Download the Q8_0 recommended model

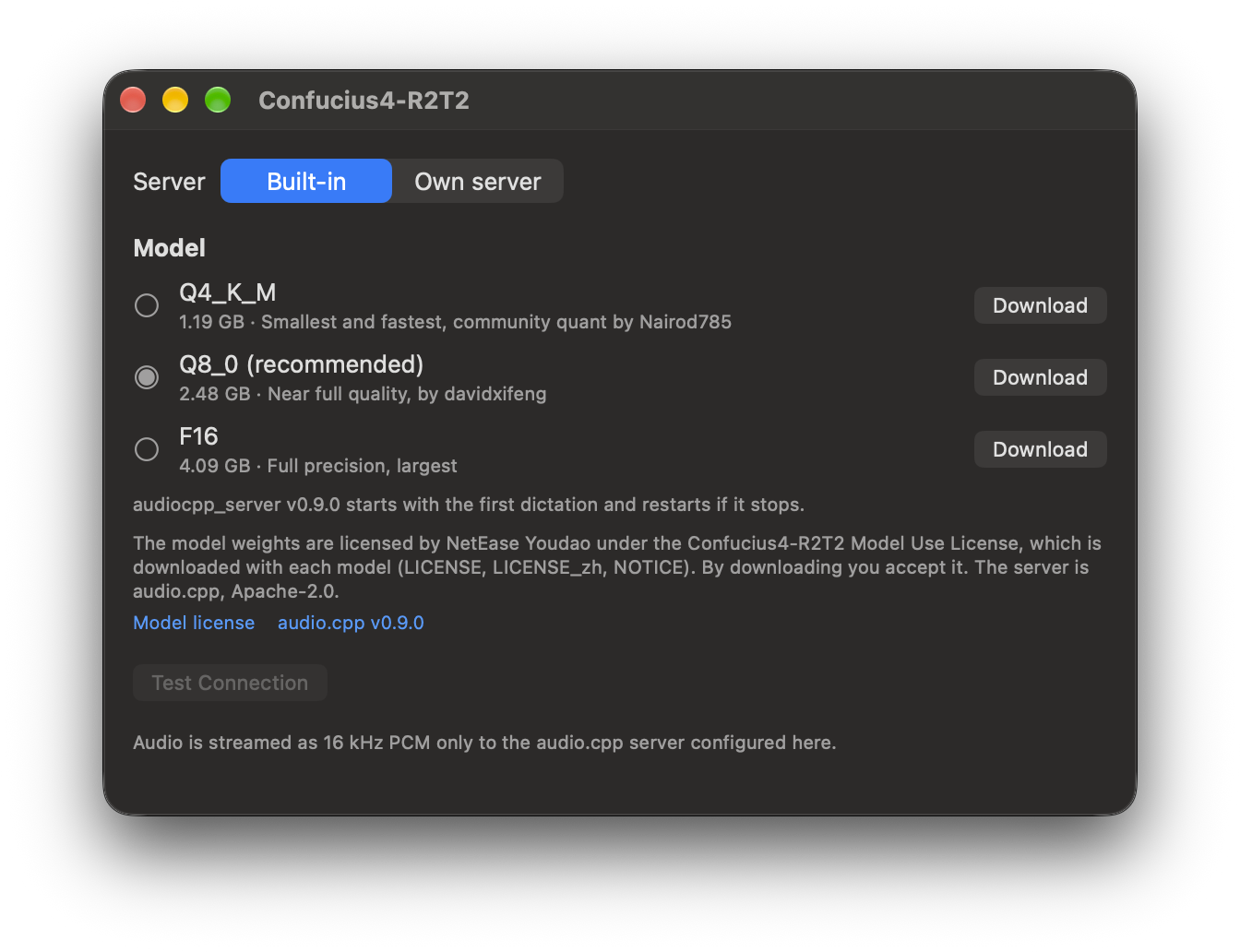tap(1040, 377)
